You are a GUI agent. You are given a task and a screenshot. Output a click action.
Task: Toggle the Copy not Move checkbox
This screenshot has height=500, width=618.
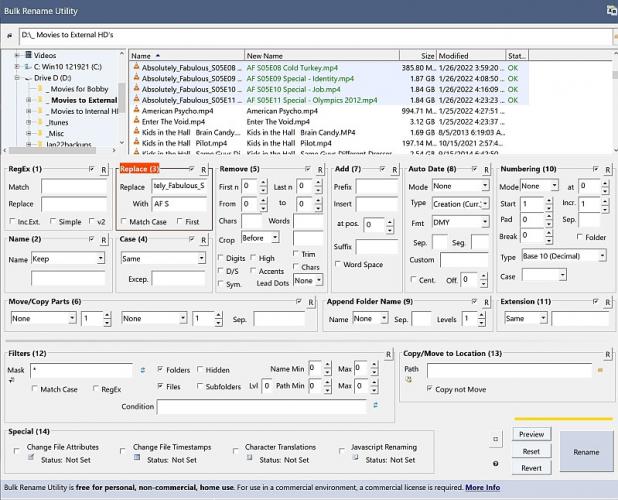tap(430, 388)
